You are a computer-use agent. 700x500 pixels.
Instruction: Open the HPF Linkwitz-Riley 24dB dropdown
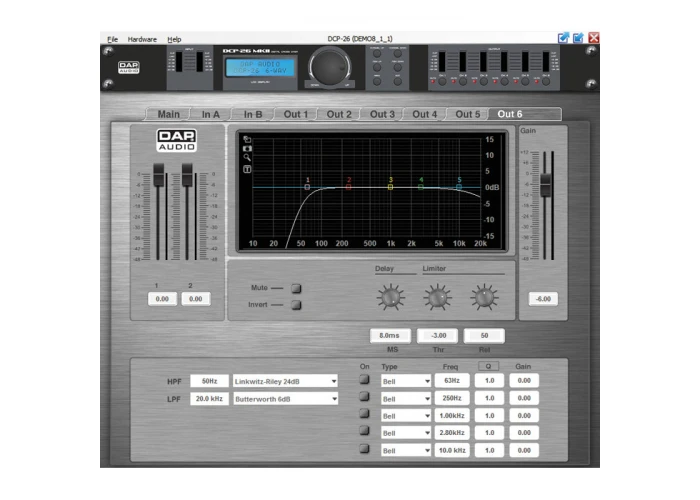(x=285, y=381)
